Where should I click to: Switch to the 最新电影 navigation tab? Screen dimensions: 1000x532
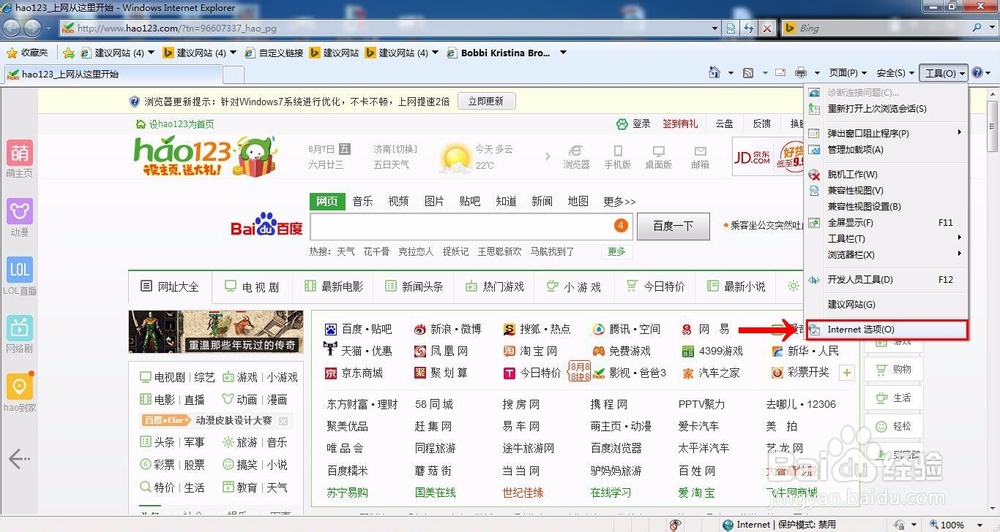334,286
